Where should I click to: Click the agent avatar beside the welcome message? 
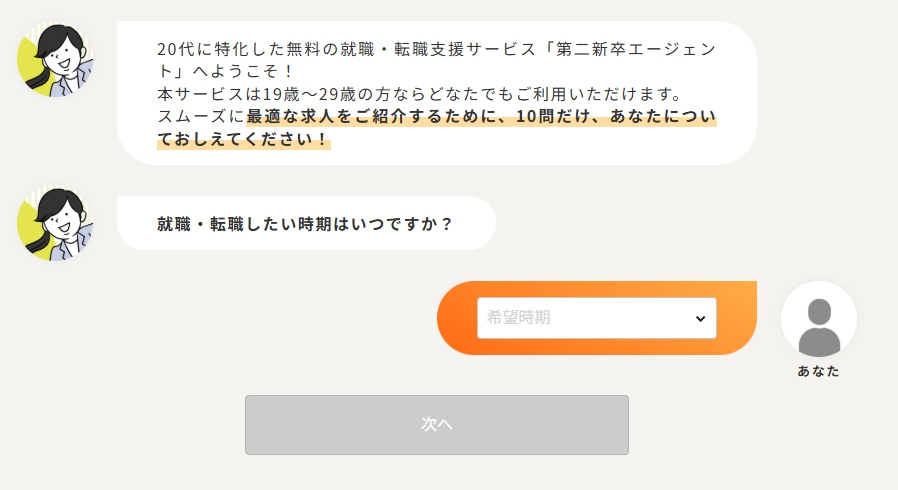[55, 61]
